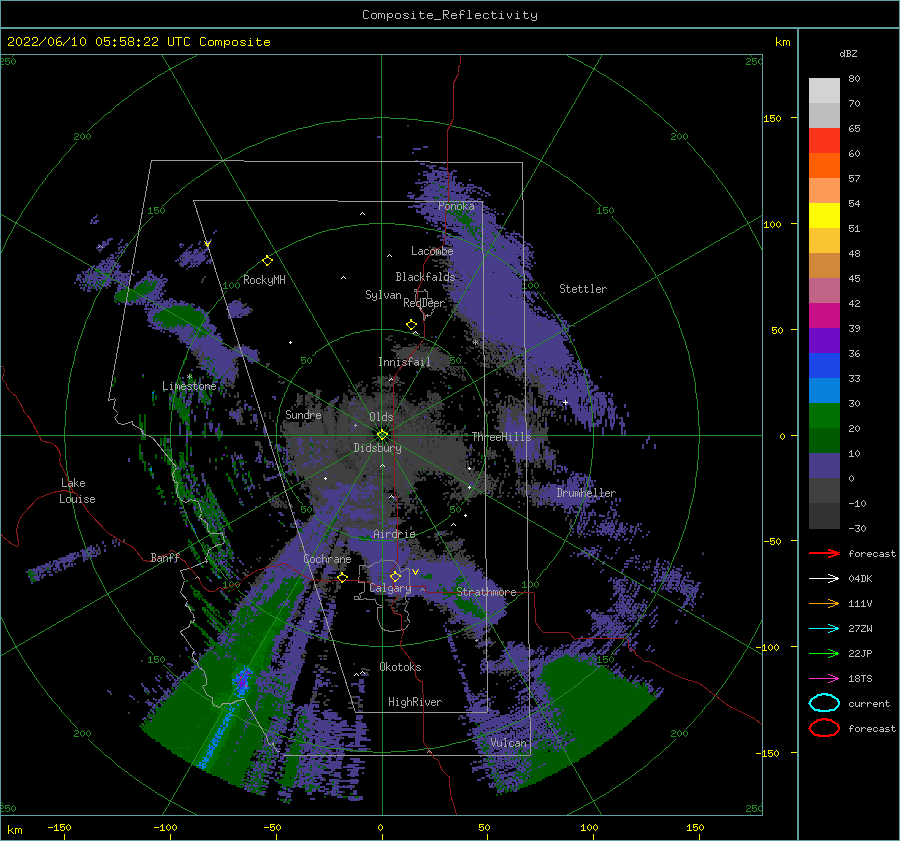Click the Innisfail town label
This screenshot has width=900, height=841.
tap(404, 362)
